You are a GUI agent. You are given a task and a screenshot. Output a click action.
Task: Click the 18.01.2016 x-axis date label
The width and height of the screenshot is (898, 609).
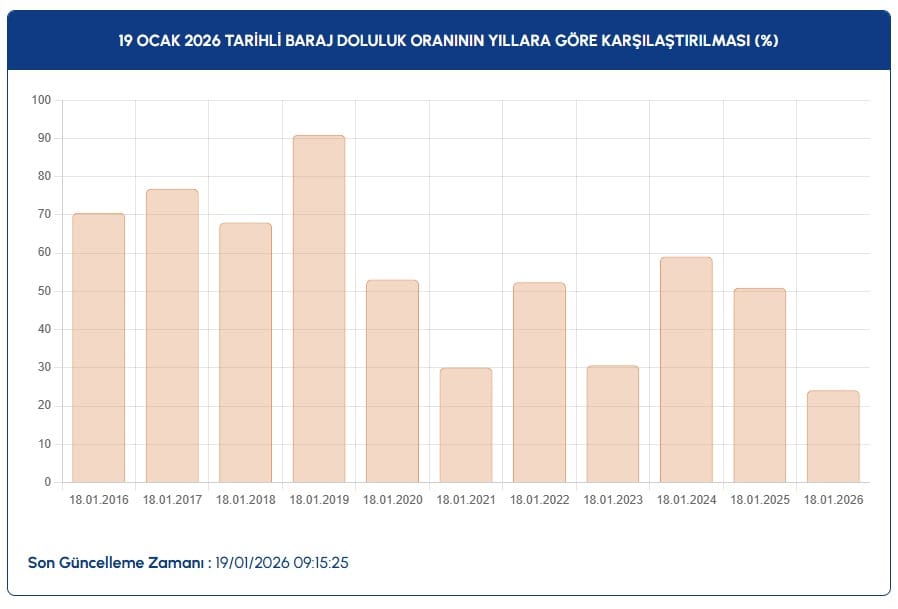click(x=98, y=499)
